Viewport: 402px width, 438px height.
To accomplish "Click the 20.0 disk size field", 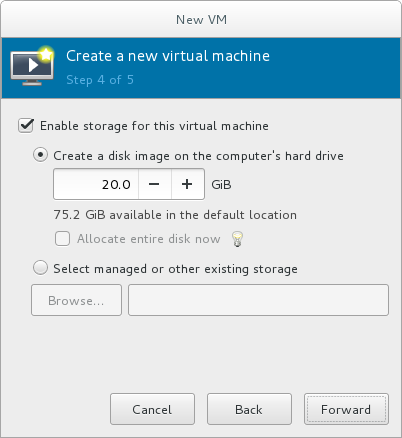I will click(x=96, y=184).
